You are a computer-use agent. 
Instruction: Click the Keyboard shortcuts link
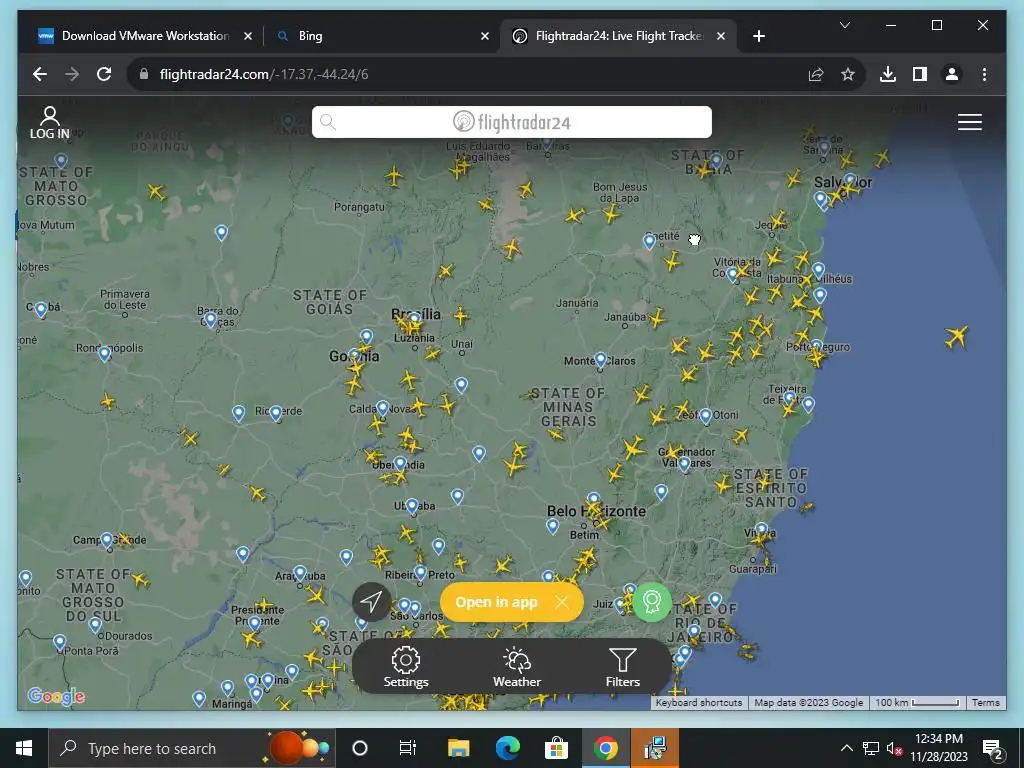pyautogui.click(x=699, y=703)
